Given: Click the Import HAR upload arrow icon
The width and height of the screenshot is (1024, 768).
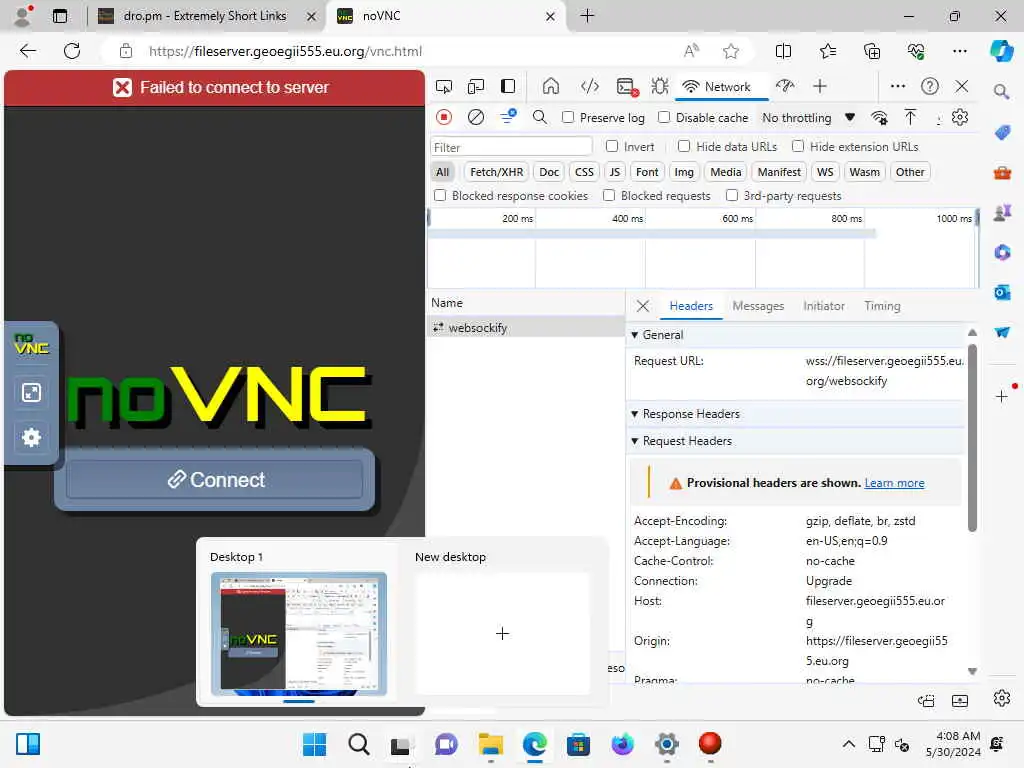Looking at the screenshot, I should click(x=910, y=118).
